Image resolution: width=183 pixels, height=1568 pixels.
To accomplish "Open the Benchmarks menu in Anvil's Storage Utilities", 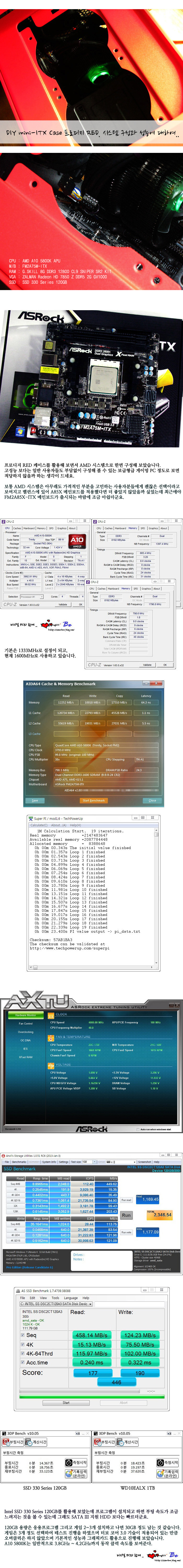I will pyautogui.click(x=19, y=1162).
